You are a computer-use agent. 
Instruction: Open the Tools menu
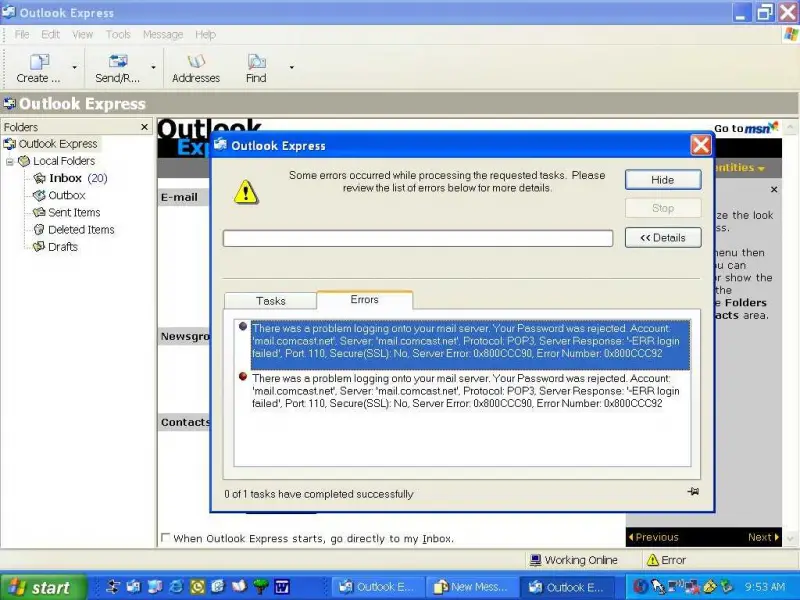tap(118, 34)
